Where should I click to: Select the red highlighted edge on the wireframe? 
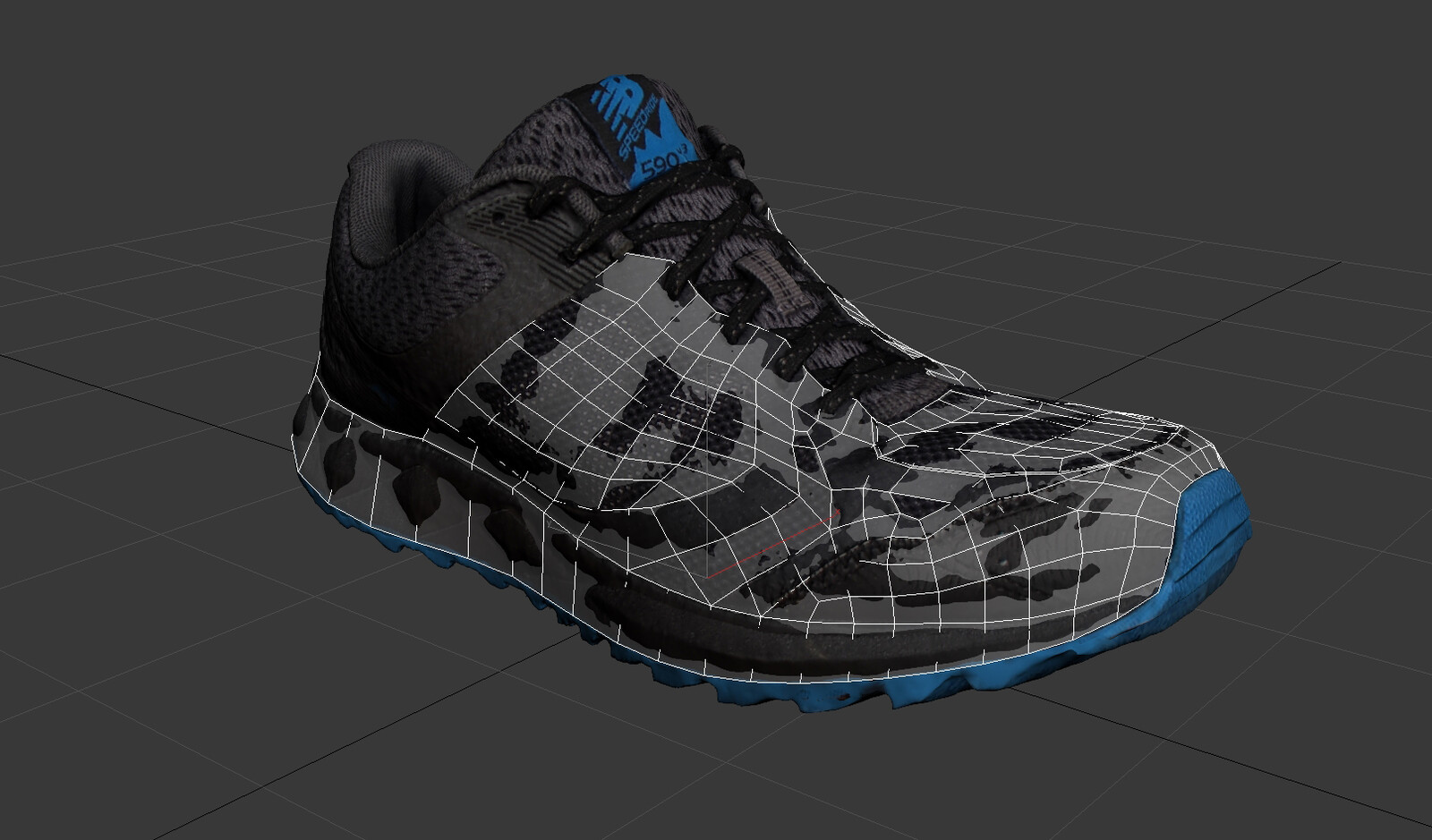[772, 547]
